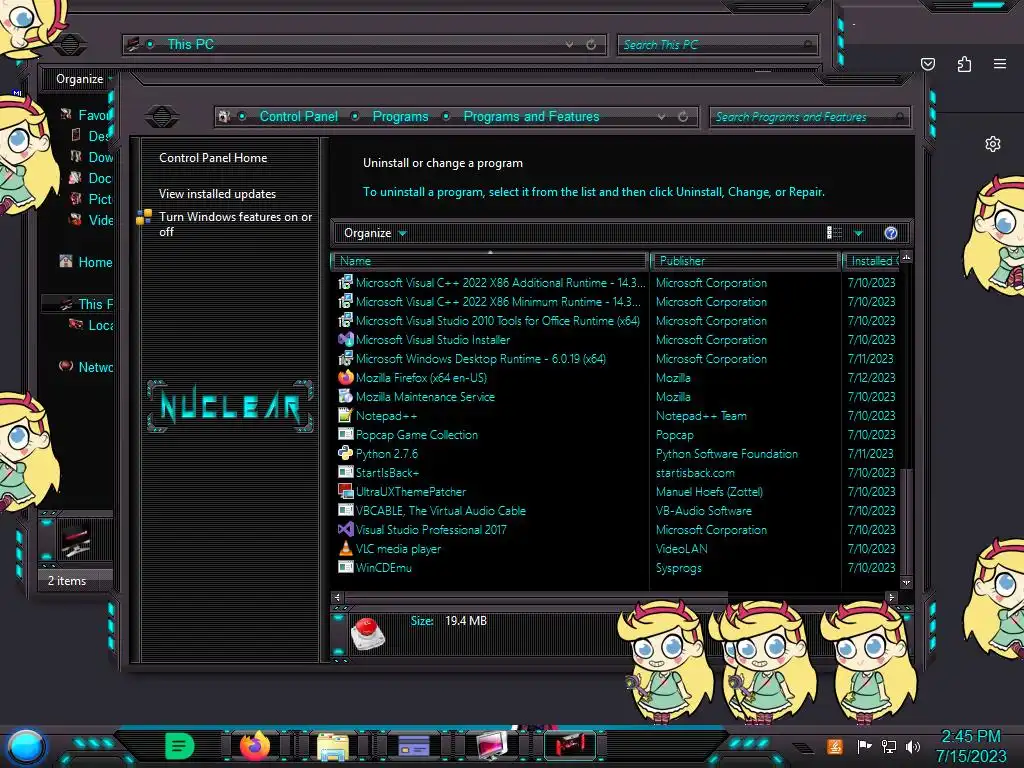The height and width of the screenshot is (768, 1024).
Task: Click the Programs and Features breadcrumb segment
Action: 531,117
